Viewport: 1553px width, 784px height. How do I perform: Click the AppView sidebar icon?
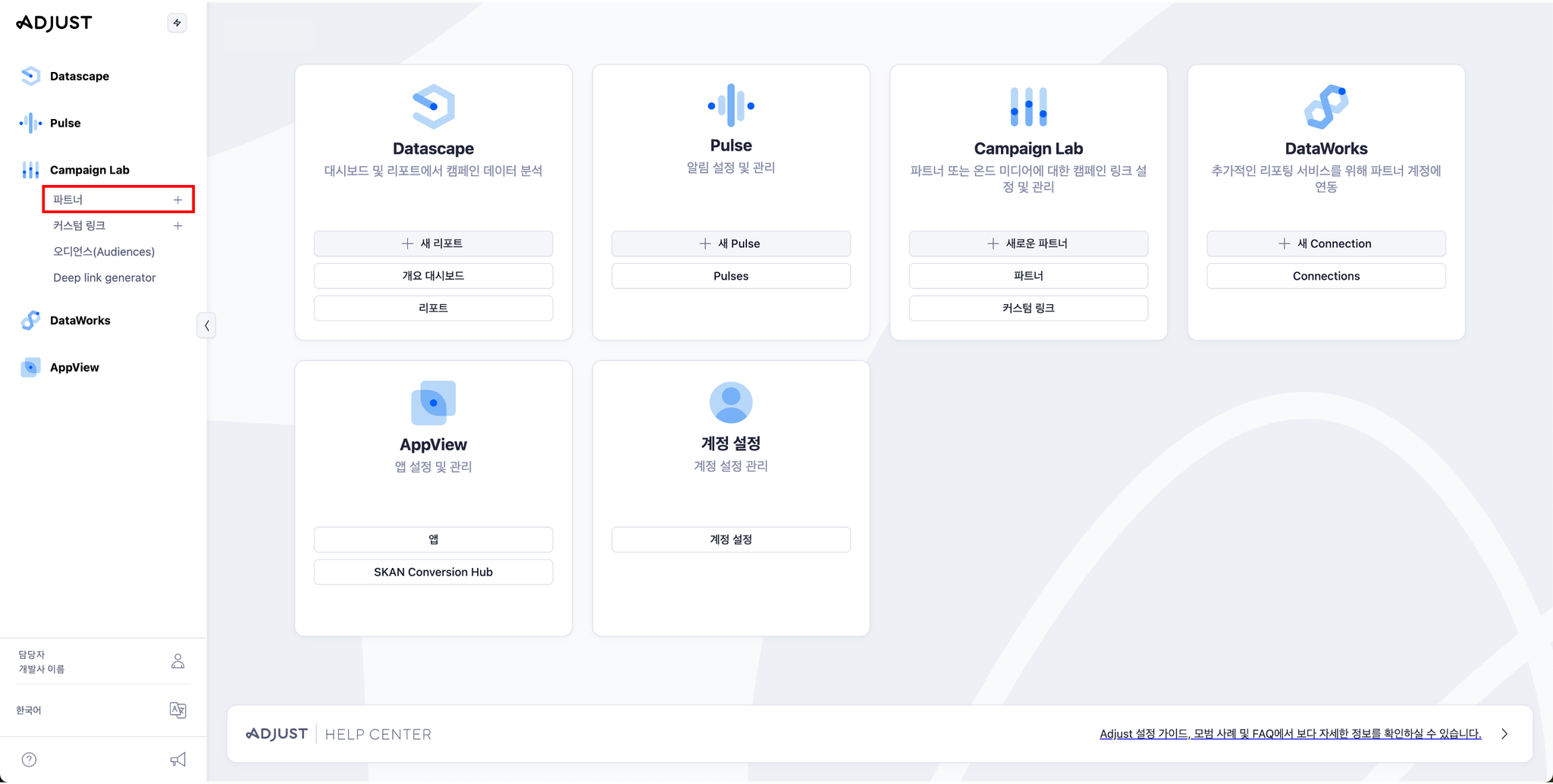pos(30,367)
